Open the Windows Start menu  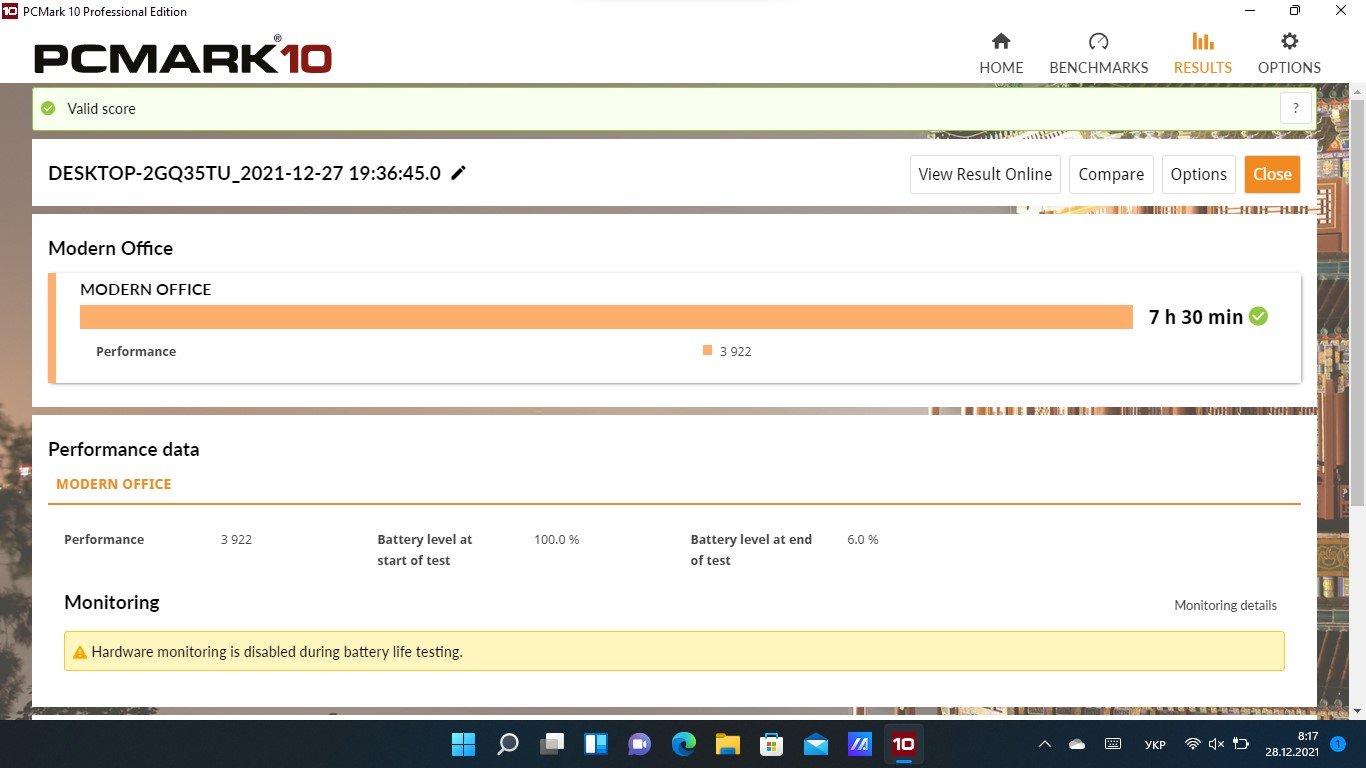(463, 744)
